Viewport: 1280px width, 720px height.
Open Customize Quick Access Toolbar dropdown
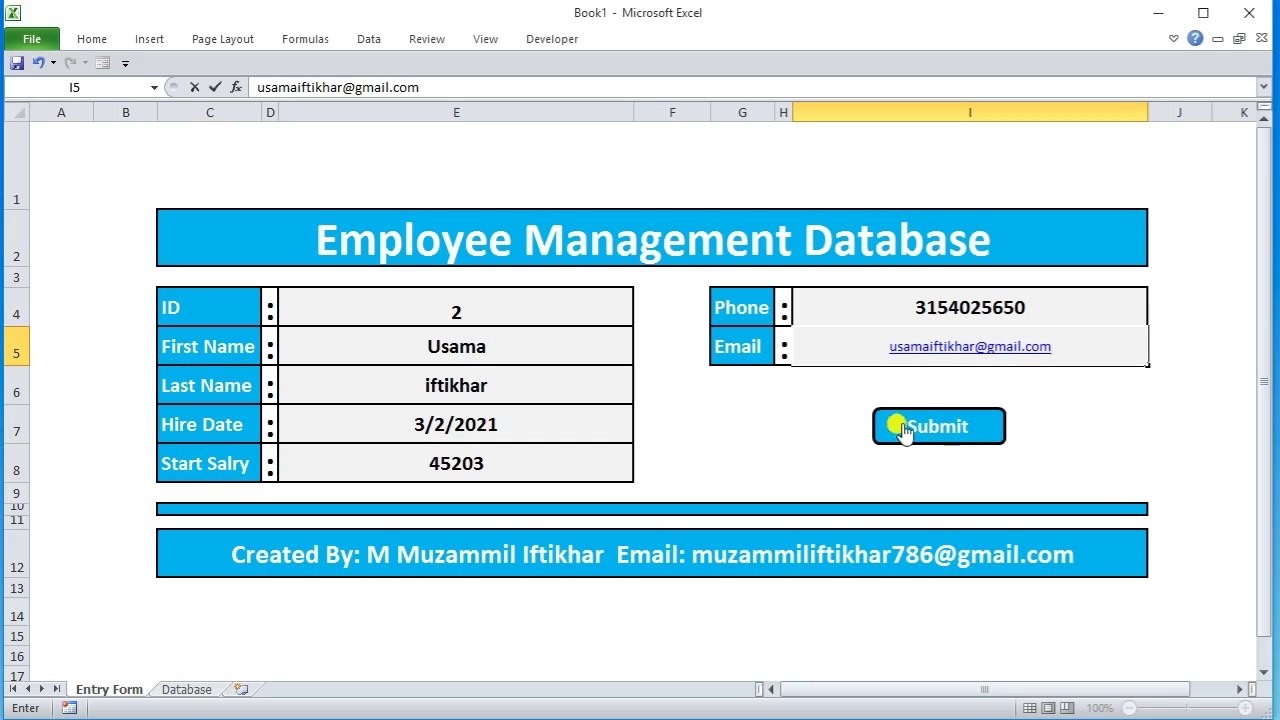click(x=125, y=63)
